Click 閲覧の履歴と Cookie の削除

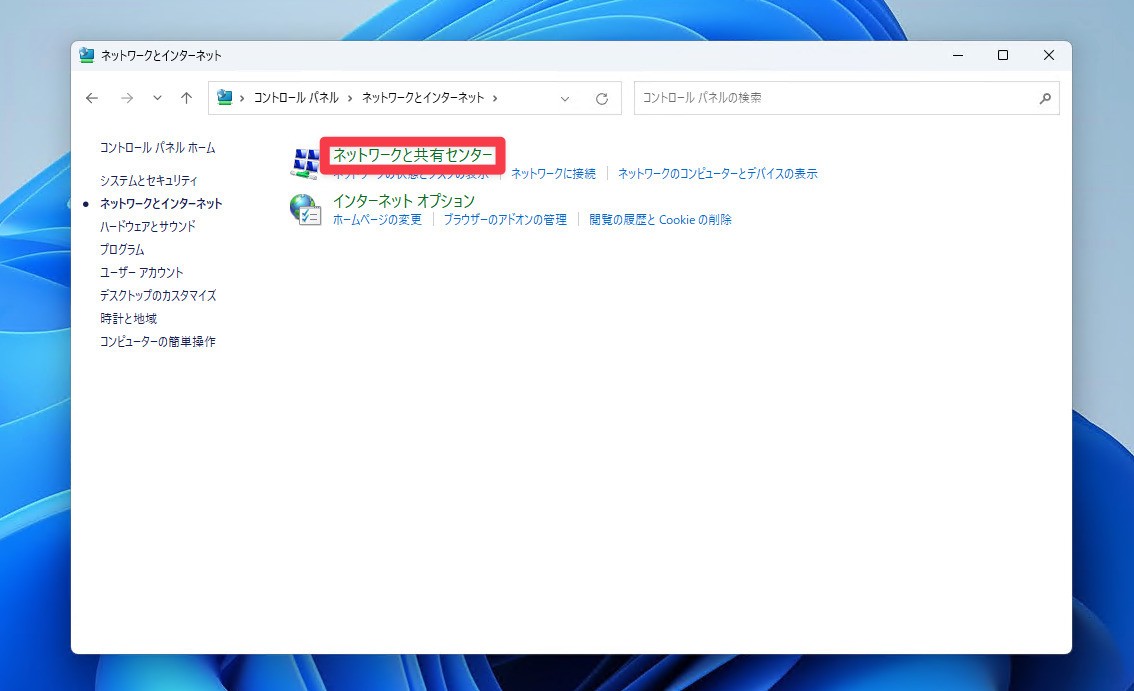(x=660, y=219)
